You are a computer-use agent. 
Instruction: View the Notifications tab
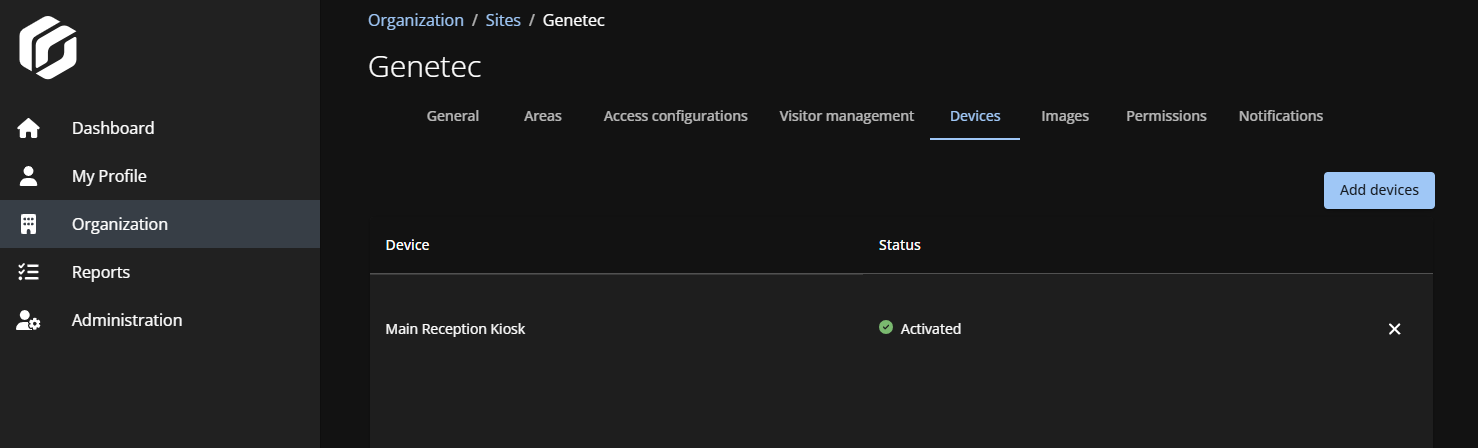[1280, 116]
